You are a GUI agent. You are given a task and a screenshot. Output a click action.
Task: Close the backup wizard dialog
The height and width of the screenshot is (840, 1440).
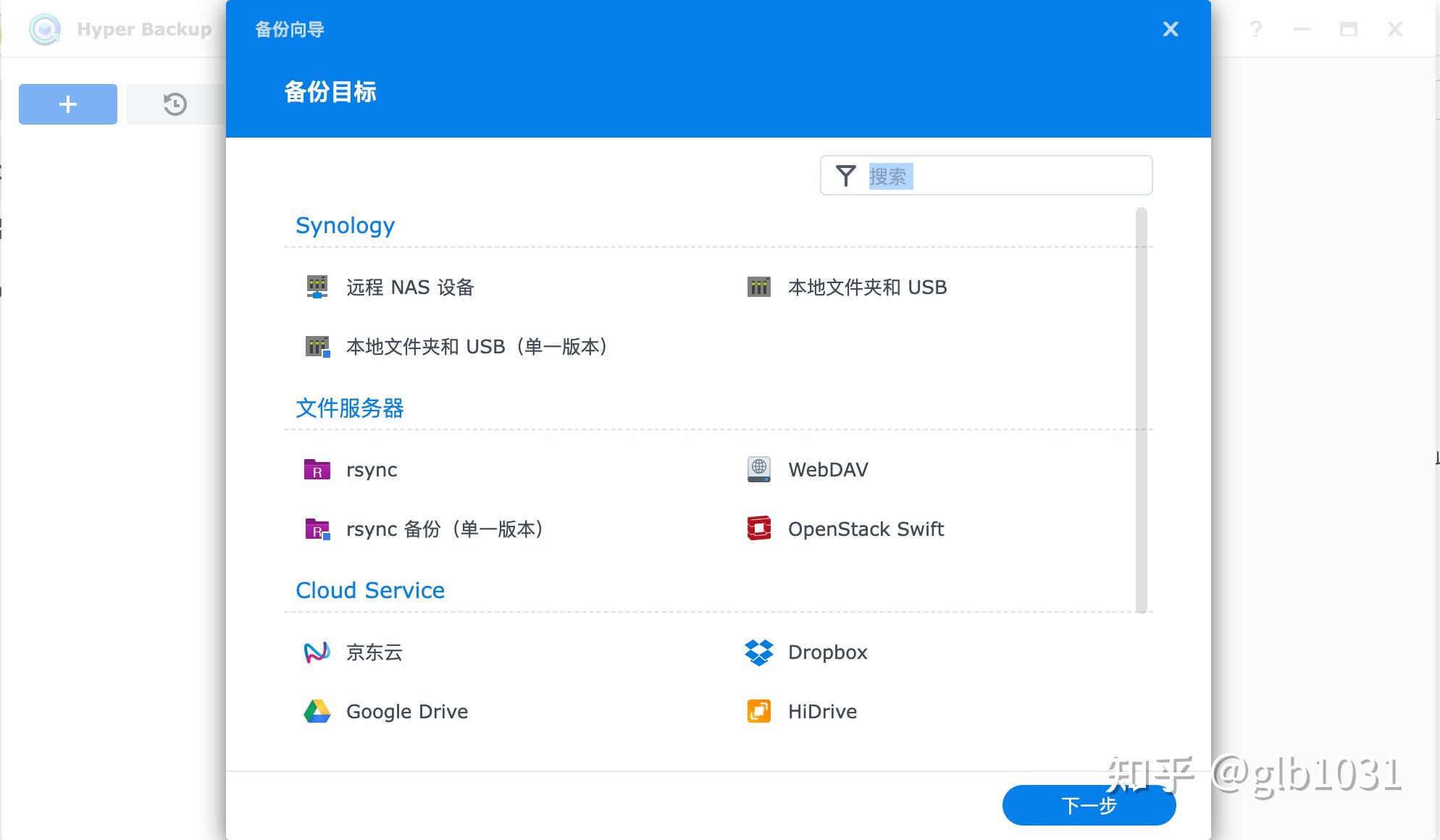click(x=1170, y=29)
